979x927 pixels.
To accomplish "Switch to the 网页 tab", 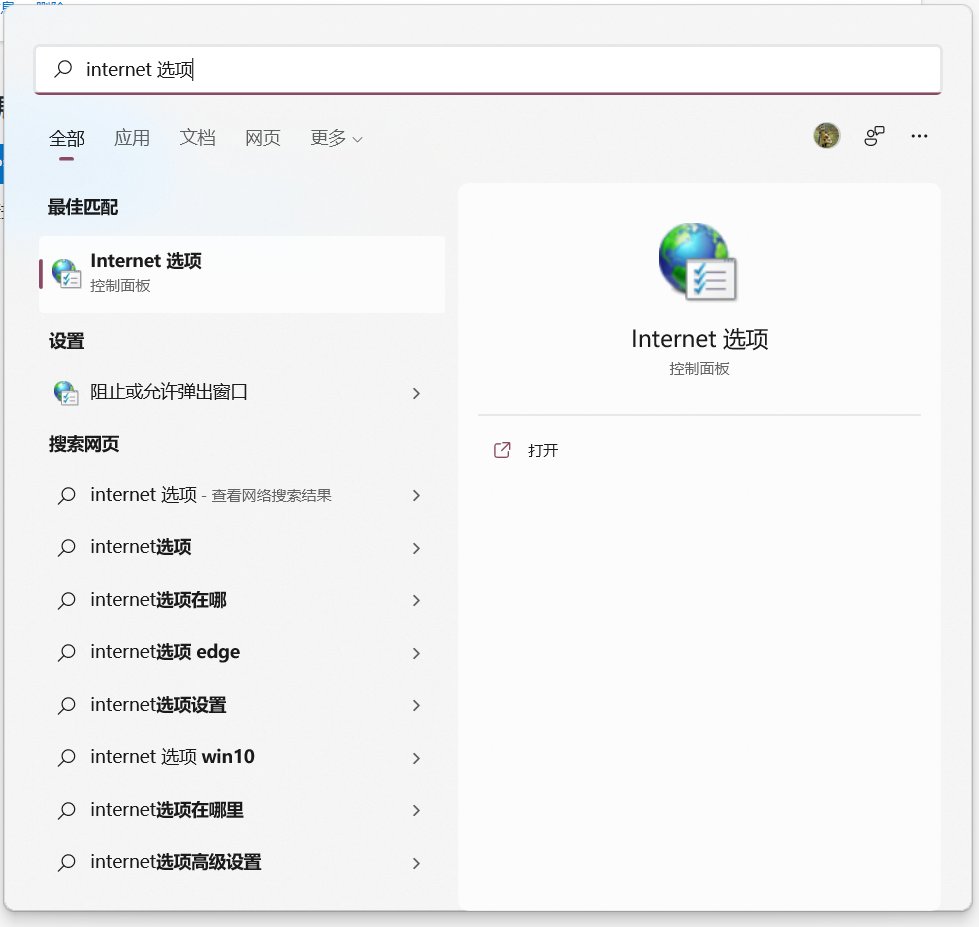I will 262,138.
